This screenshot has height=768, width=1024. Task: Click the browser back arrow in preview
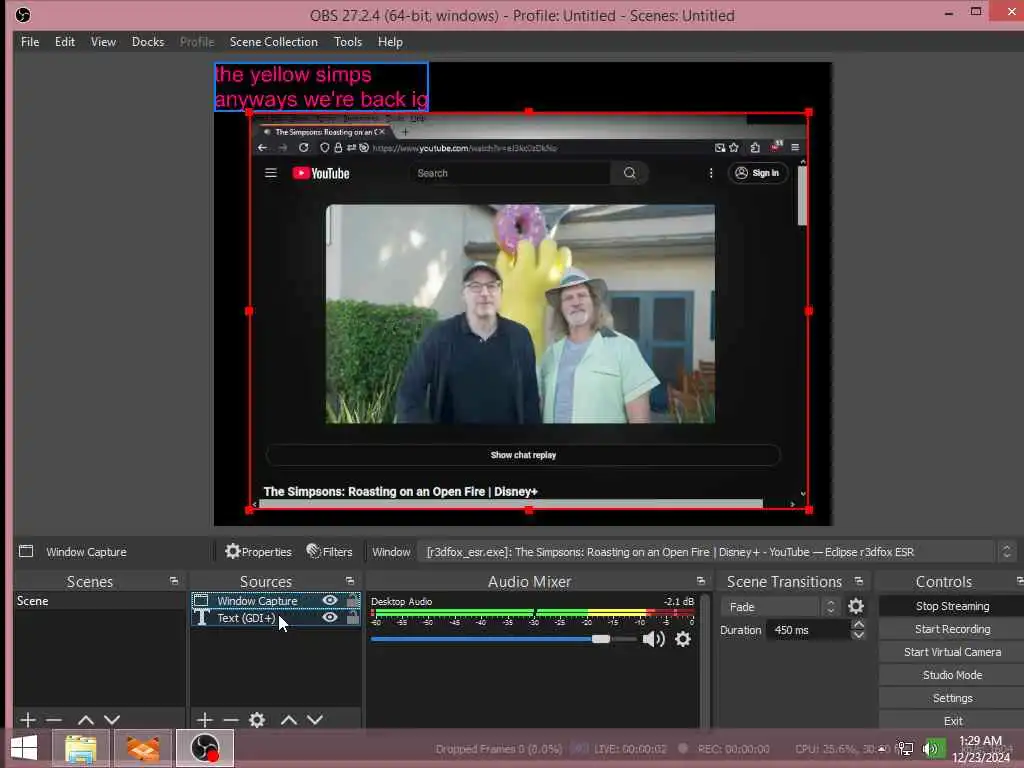pos(262,148)
